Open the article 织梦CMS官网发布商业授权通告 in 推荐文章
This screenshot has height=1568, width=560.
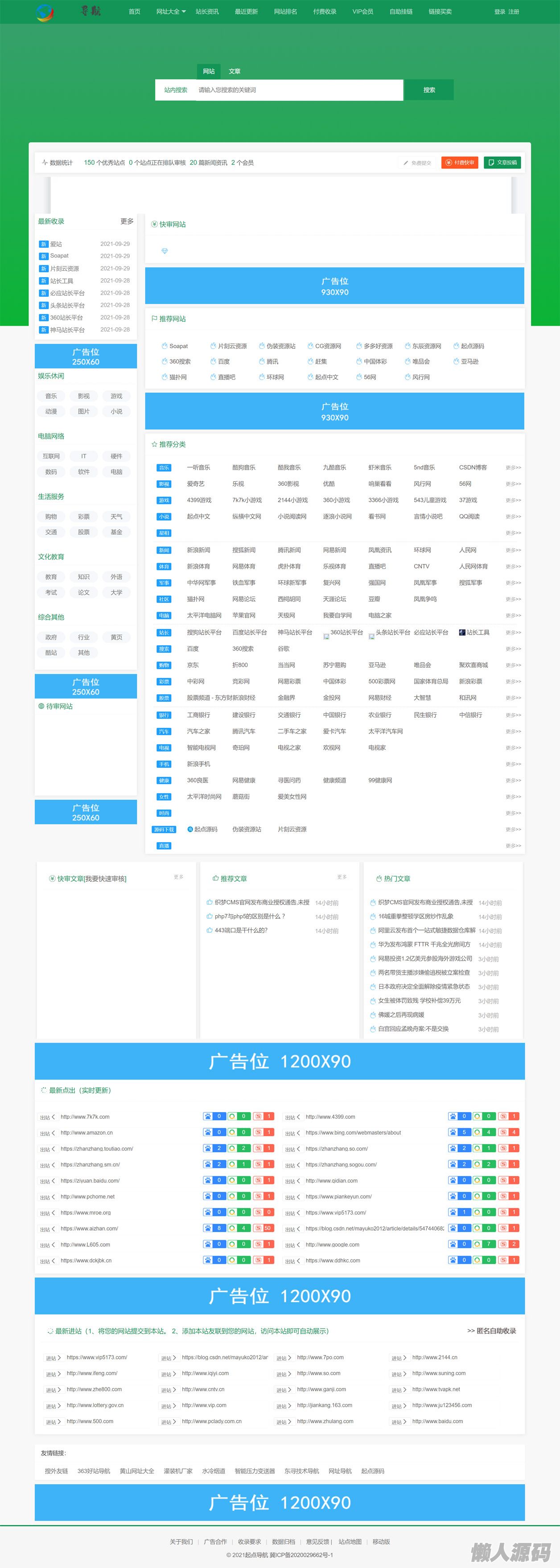[262, 902]
